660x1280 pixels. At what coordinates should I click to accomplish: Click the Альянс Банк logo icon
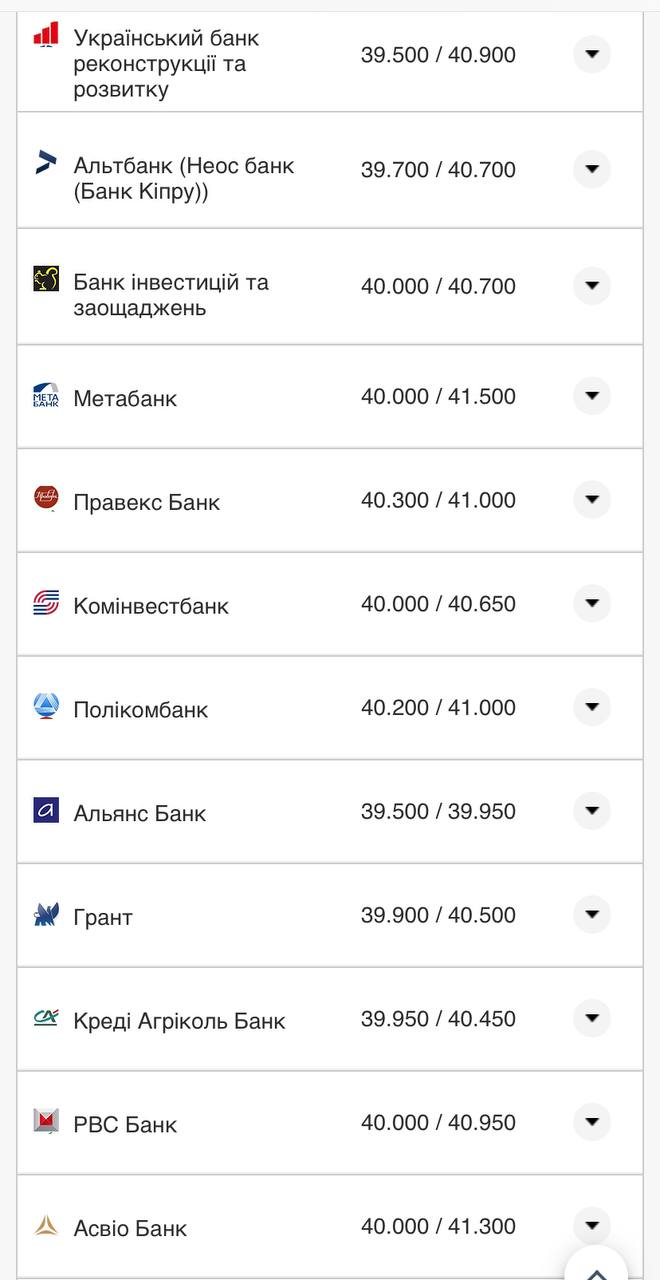[x=46, y=811]
